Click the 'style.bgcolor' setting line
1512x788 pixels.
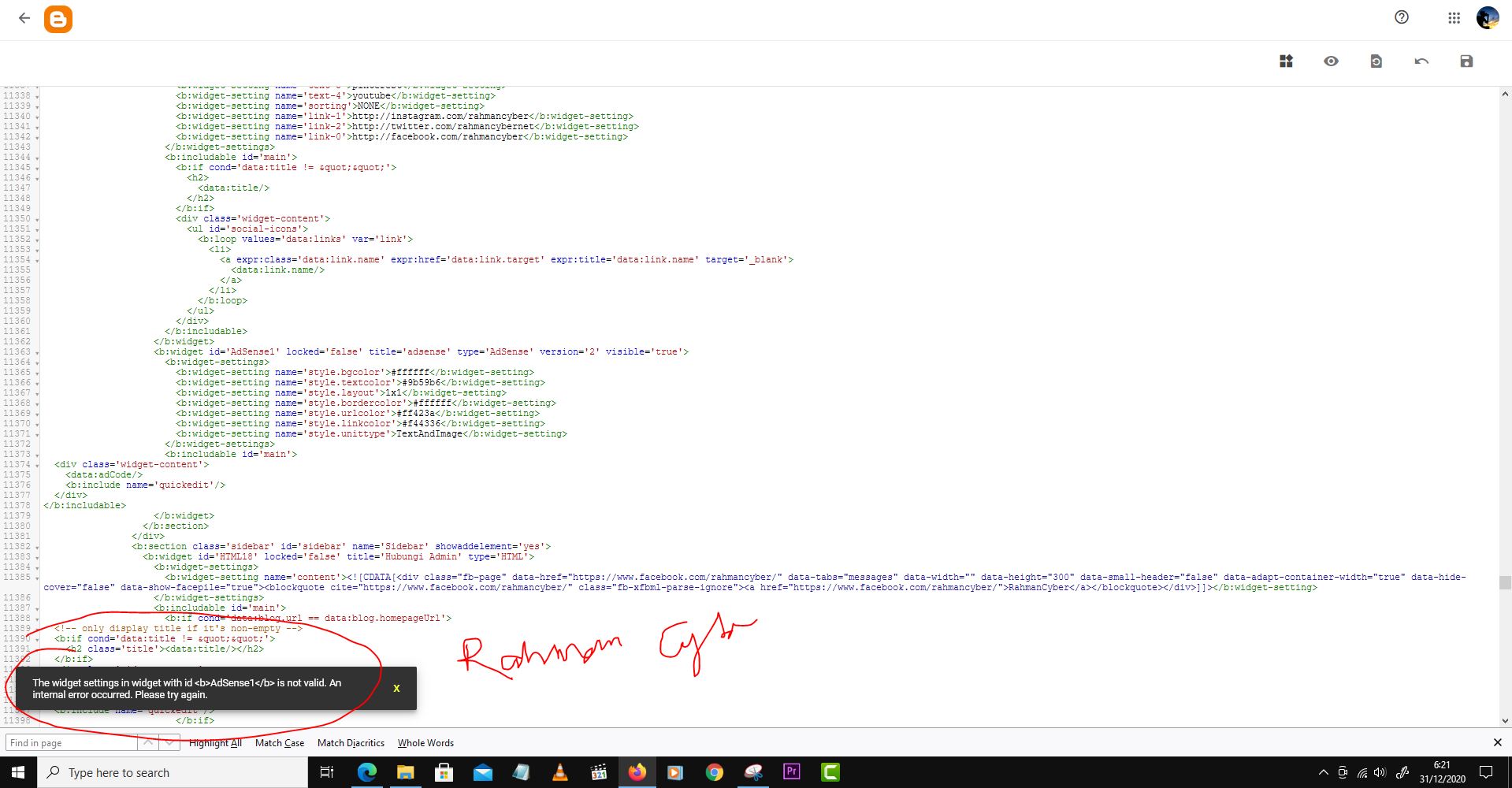coord(355,372)
